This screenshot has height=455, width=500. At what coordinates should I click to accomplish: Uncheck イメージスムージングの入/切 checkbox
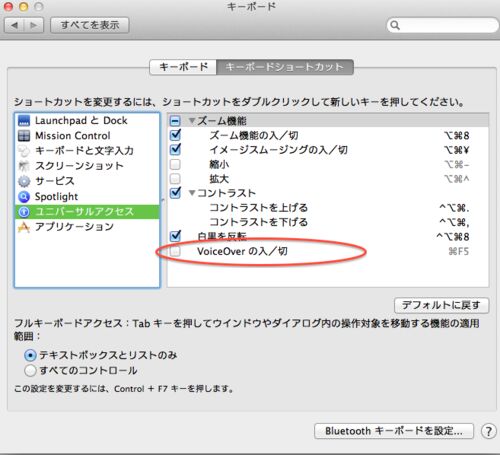175,149
